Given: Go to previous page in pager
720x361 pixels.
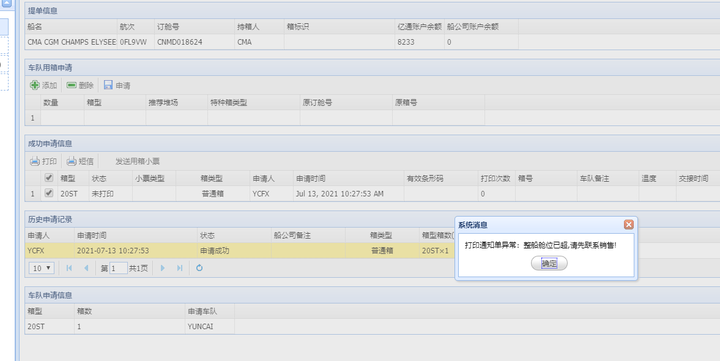Looking at the screenshot, I should click(86, 268).
